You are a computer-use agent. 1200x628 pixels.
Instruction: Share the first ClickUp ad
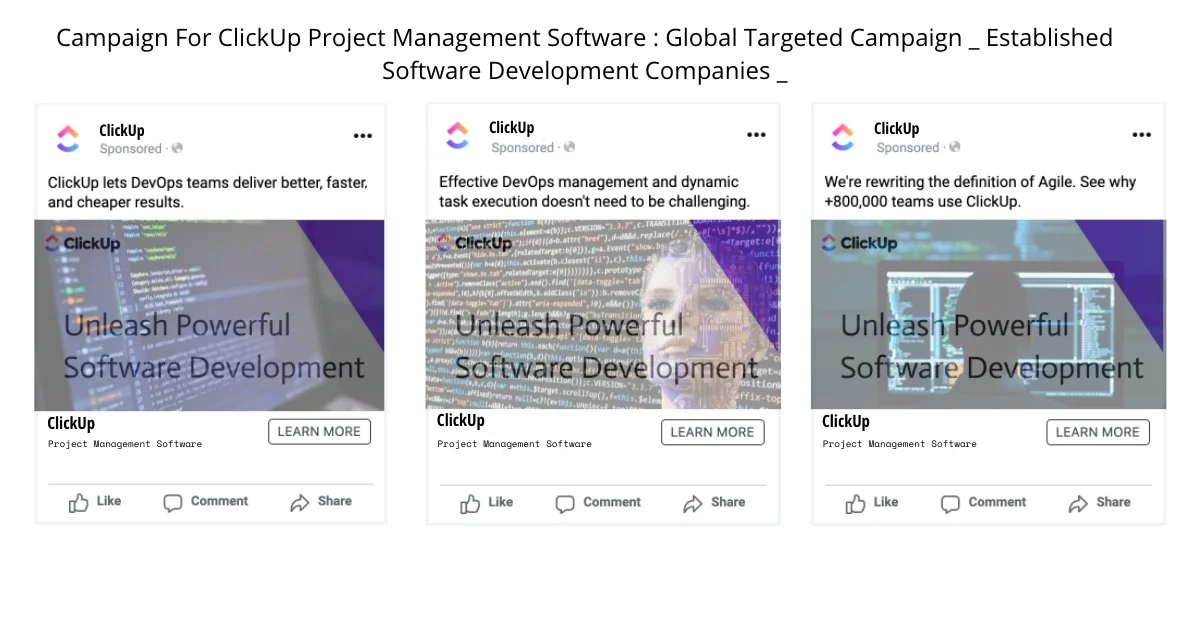(x=321, y=502)
